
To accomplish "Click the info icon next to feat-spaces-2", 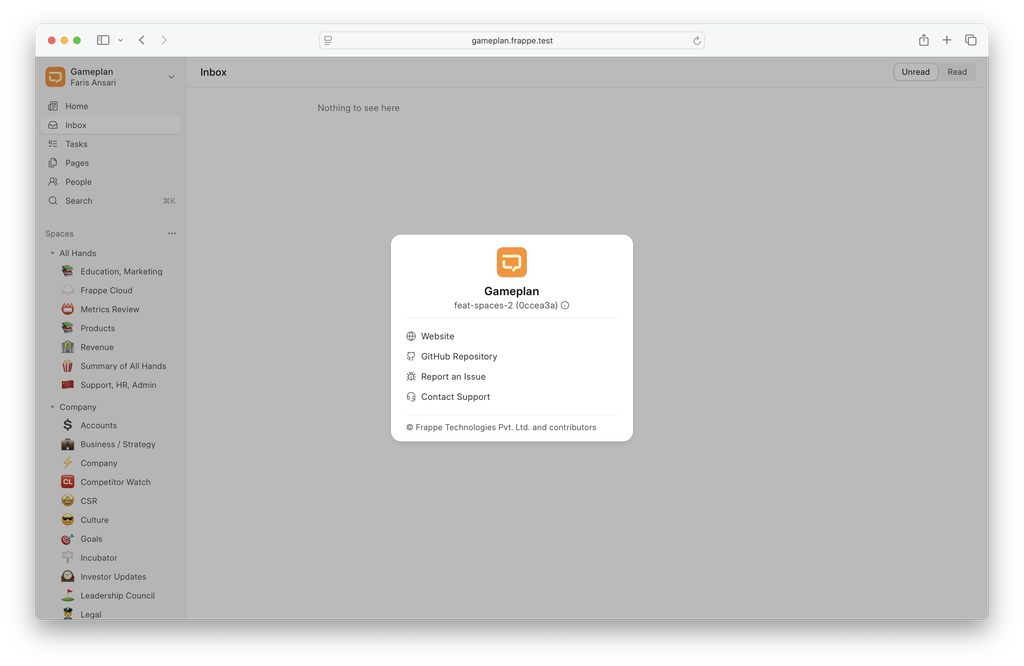I will [x=565, y=305].
